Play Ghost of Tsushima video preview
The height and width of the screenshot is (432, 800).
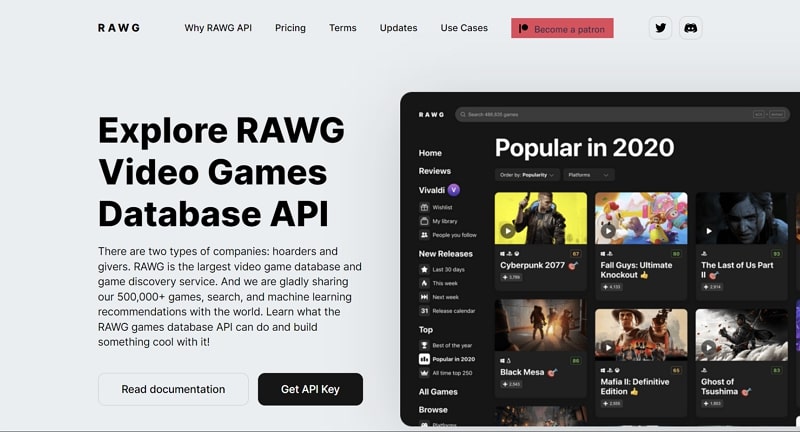point(708,347)
